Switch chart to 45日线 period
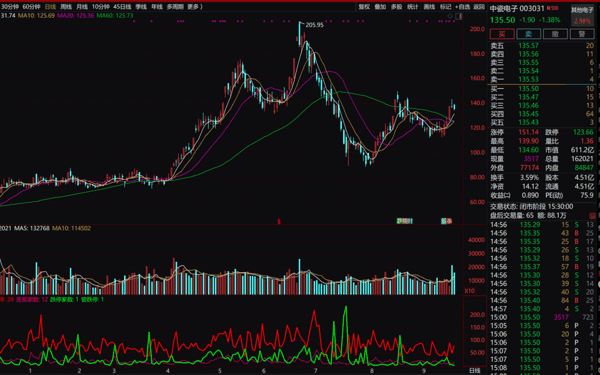Viewport: 600px width, 375px height. (x=122, y=7)
